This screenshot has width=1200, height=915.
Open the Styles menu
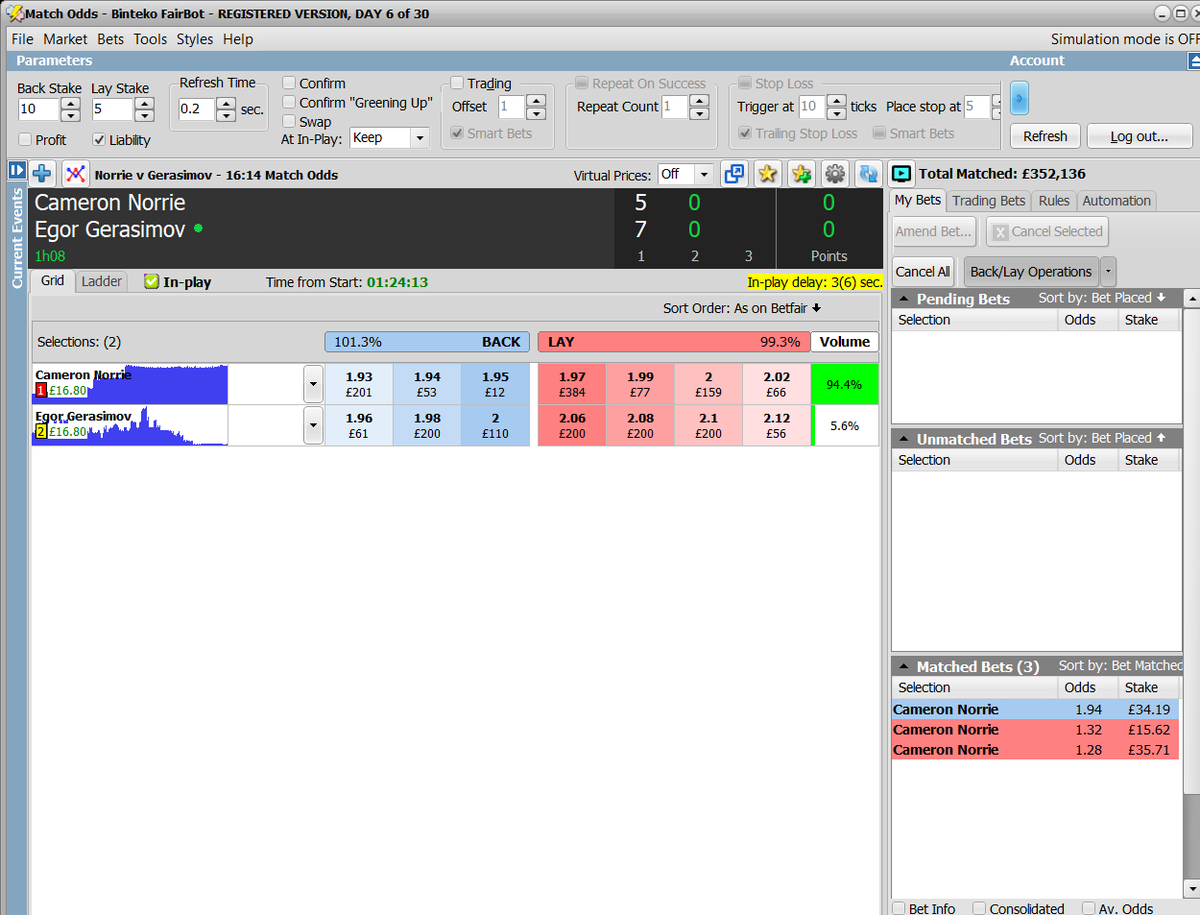[x=195, y=39]
